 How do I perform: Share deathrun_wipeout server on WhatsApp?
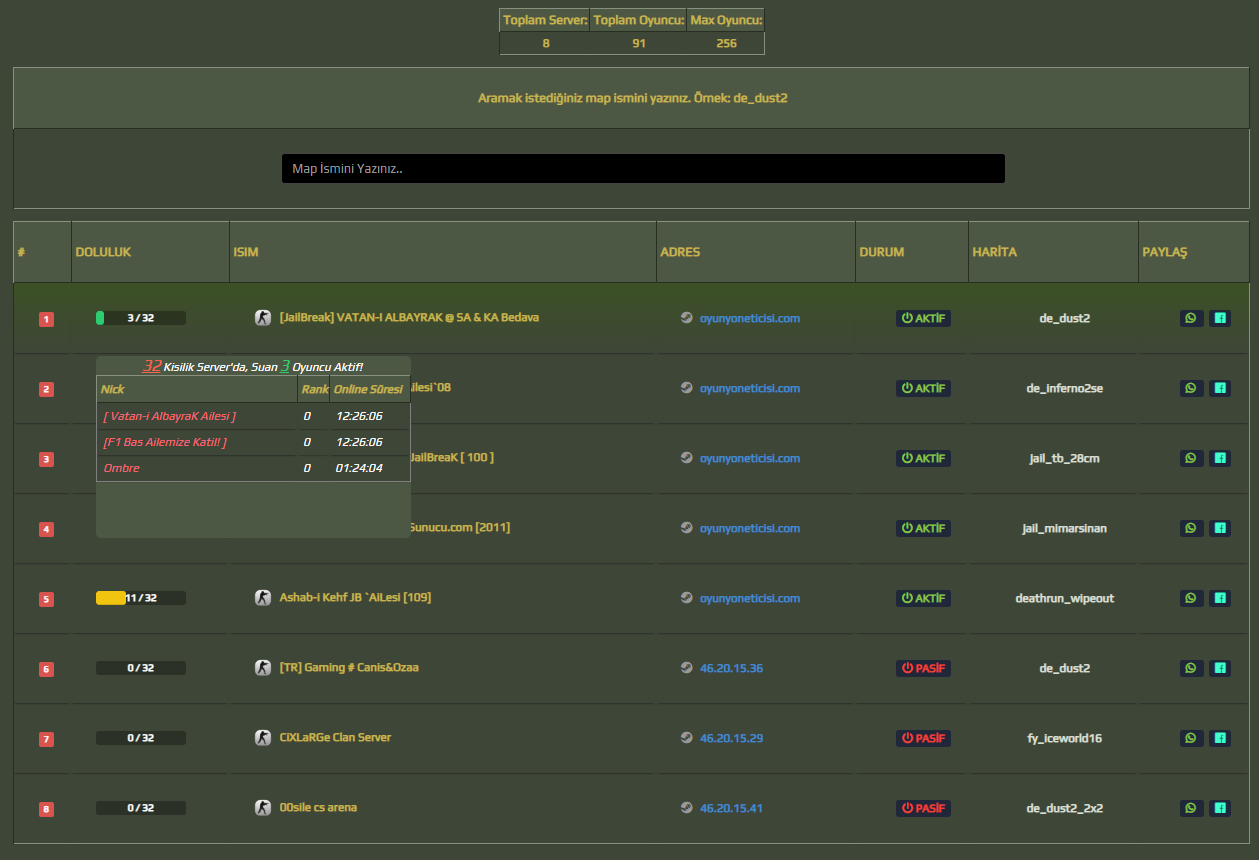(x=1191, y=598)
